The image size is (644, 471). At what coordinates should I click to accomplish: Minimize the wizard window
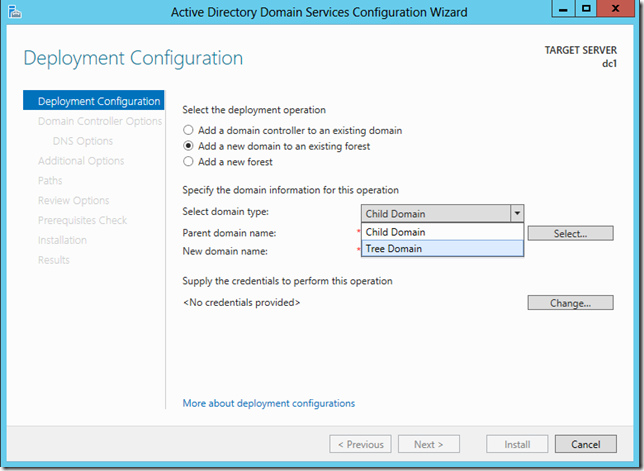(563, 9)
